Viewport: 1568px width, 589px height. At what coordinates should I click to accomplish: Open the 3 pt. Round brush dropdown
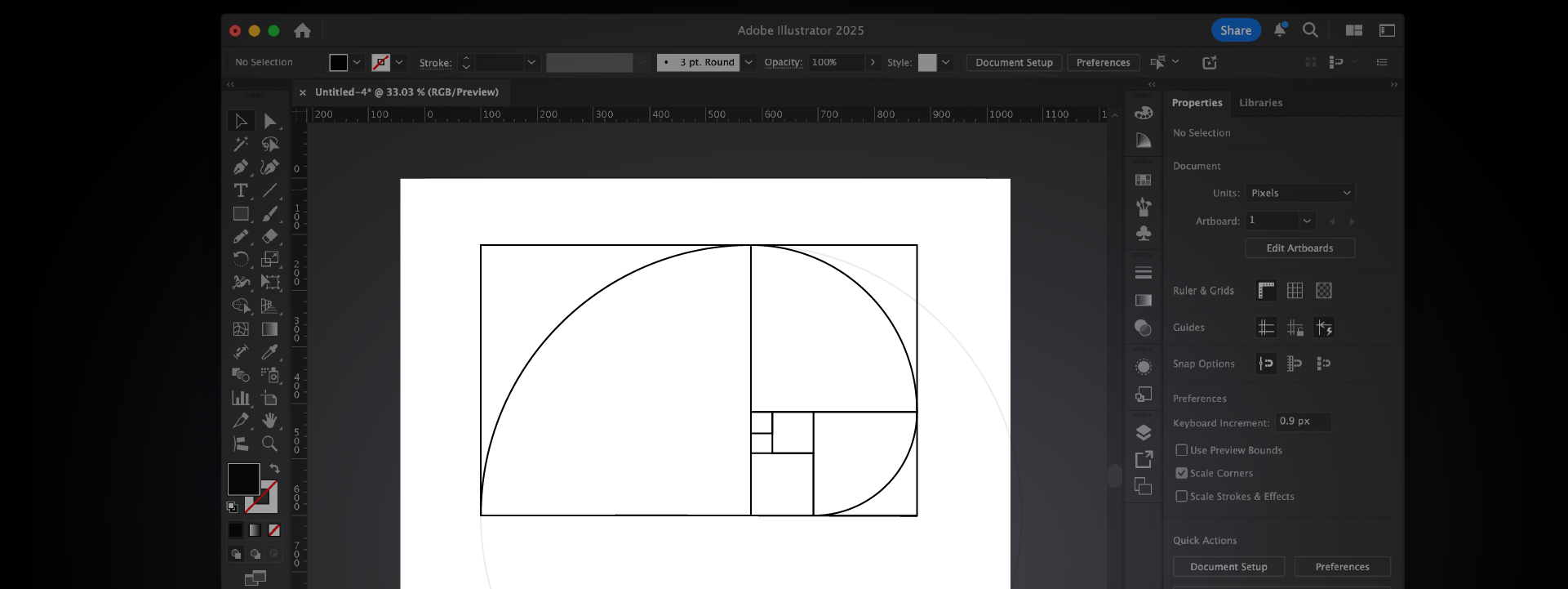(748, 62)
